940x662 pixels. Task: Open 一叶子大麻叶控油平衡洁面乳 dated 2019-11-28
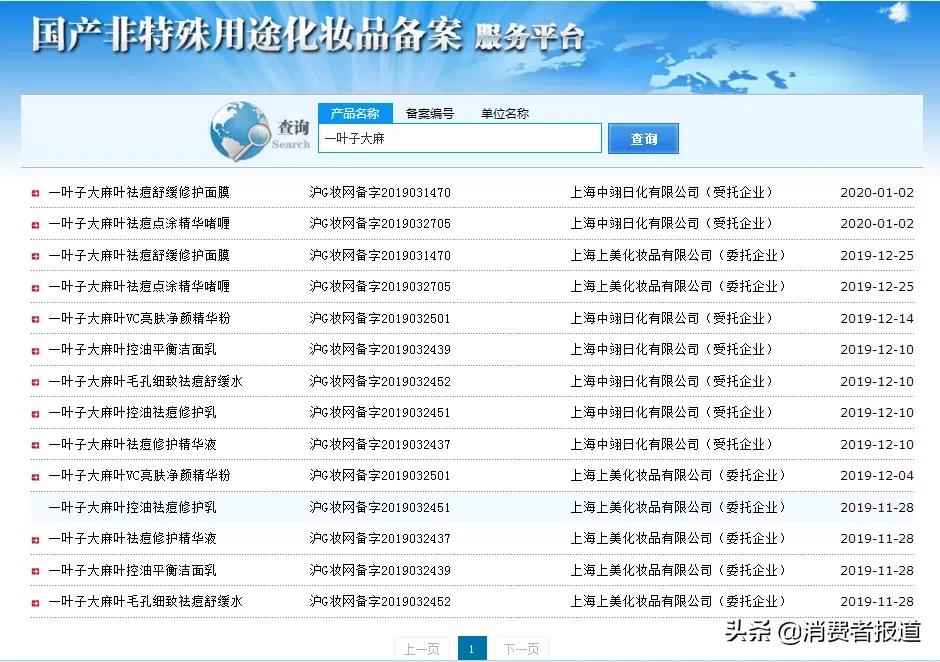point(132,570)
